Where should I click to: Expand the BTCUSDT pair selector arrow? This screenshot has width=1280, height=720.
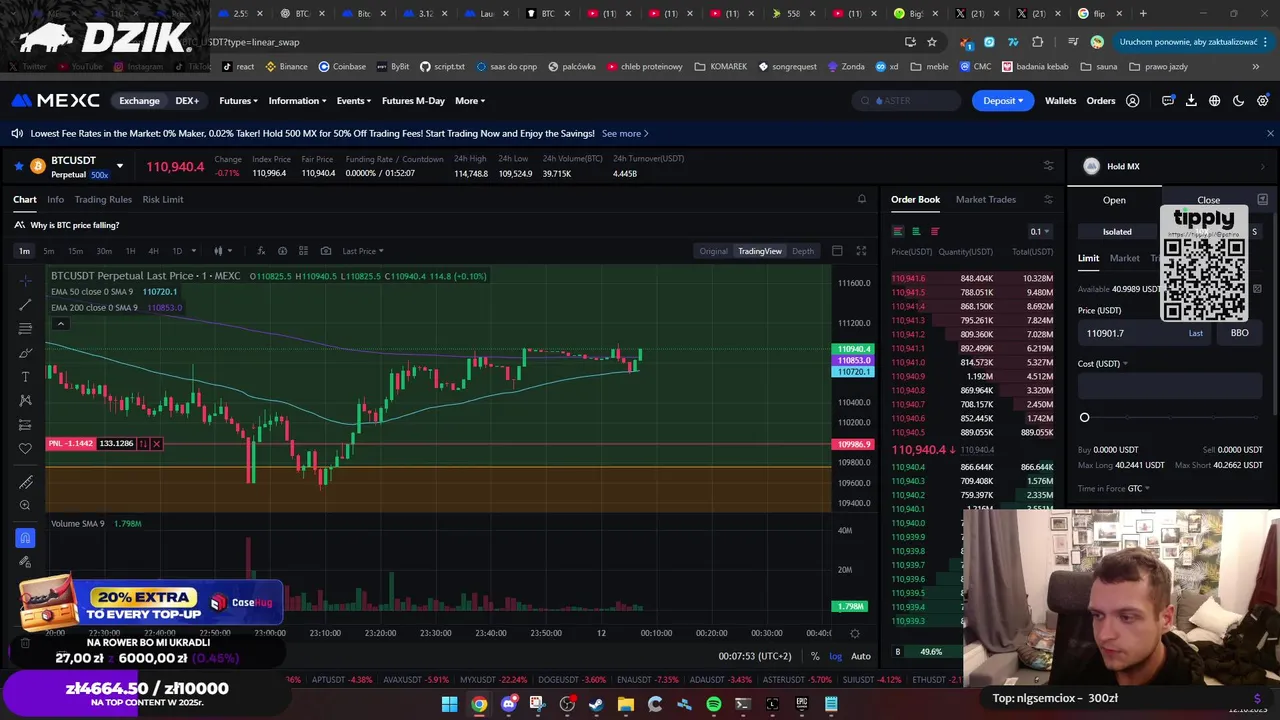pos(119,166)
